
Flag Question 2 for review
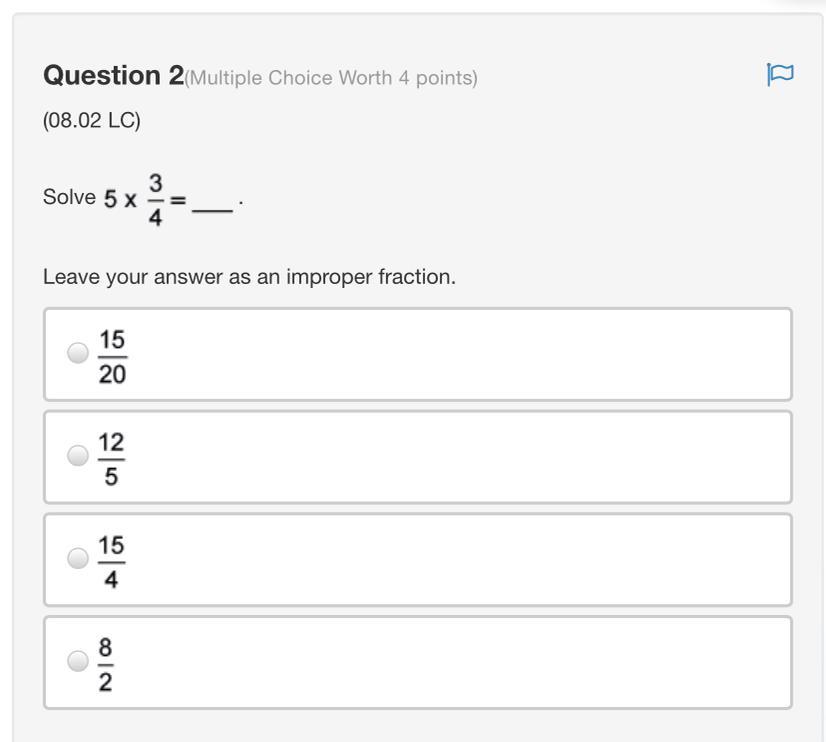coord(779,75)
